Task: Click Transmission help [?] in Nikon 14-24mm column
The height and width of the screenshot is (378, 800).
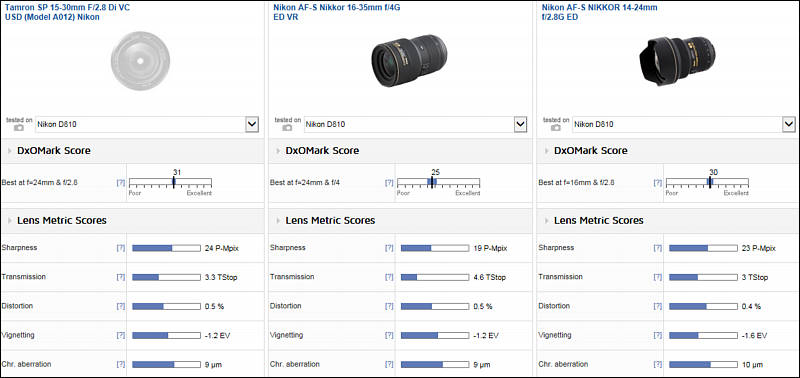Action: click(657, 277)
